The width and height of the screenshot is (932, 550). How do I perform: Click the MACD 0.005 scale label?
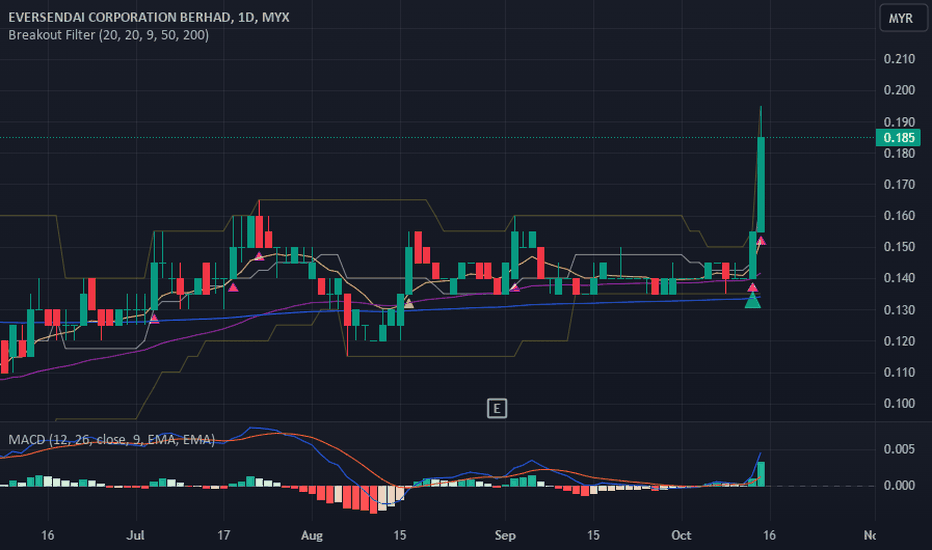(899, 449)
